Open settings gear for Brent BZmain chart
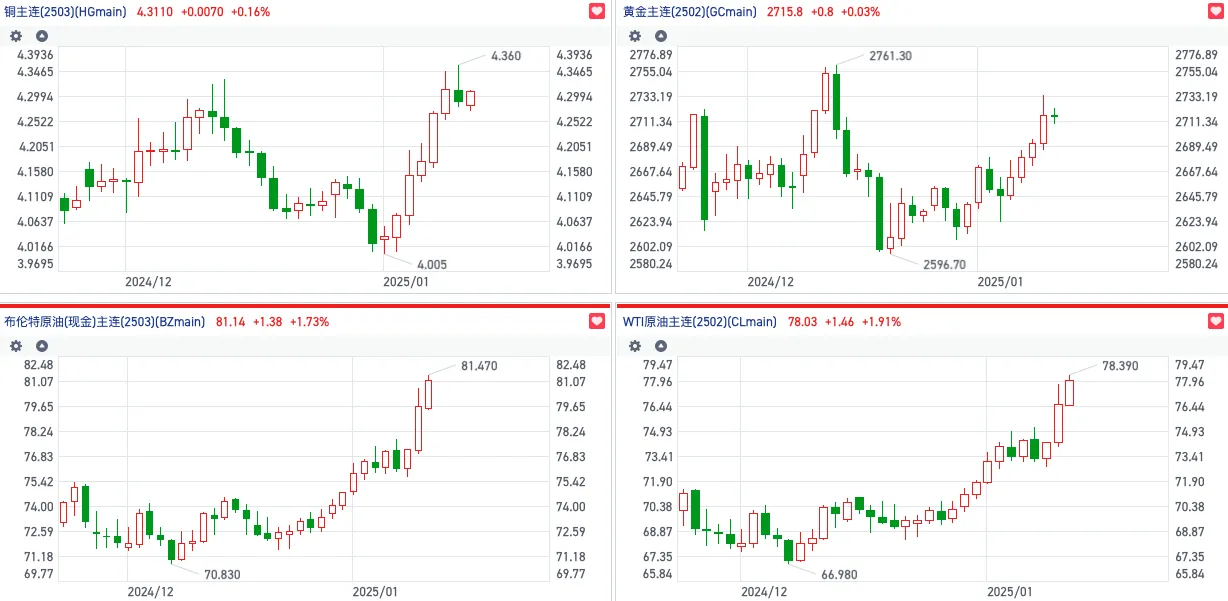The width and height of the screenshot is (1228, 601). [16, 346]
